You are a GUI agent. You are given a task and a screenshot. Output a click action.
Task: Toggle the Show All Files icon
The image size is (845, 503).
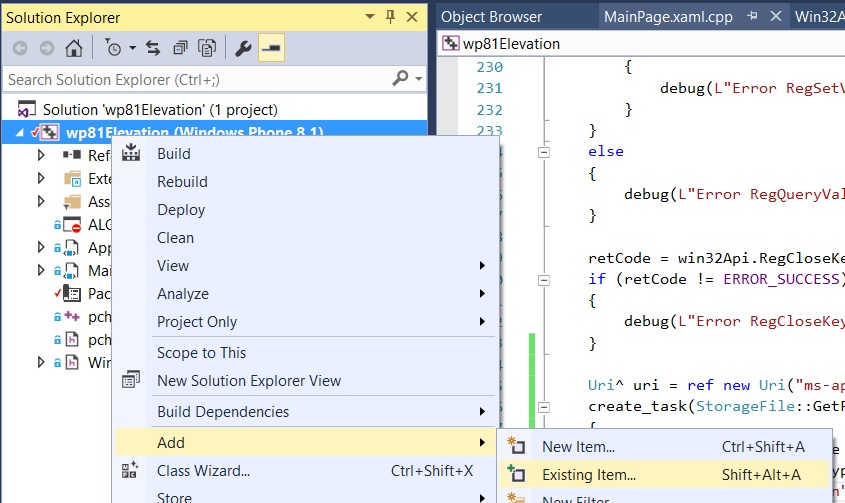coord(206,48)
